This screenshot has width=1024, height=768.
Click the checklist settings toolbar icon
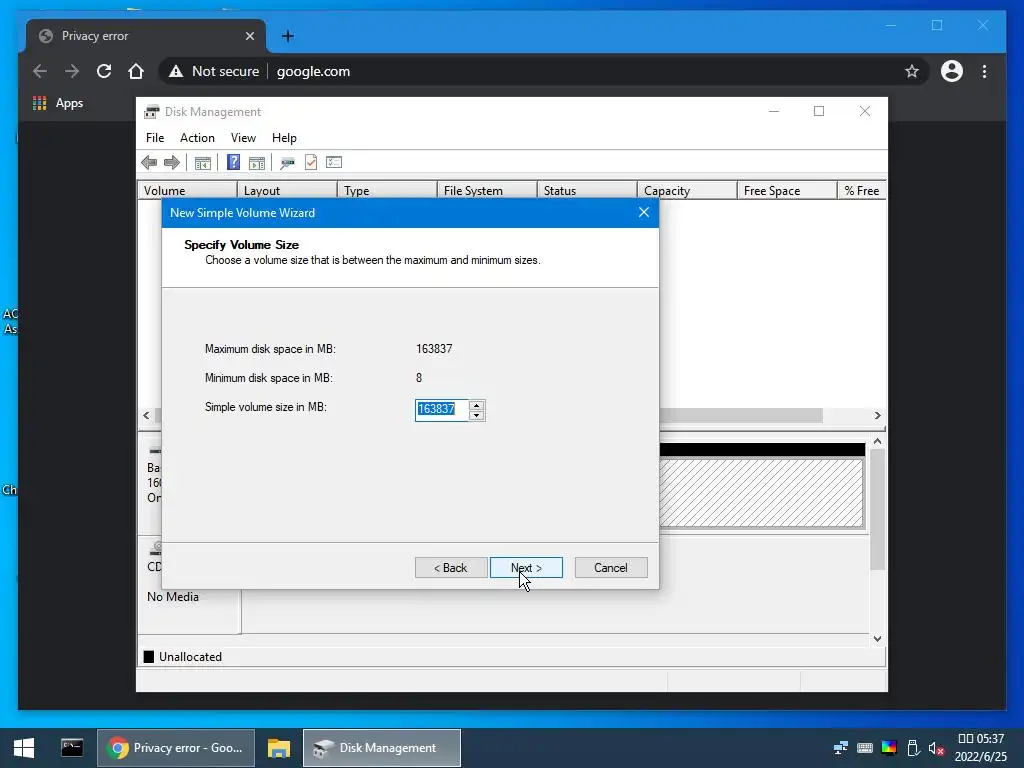pyautogui.click(x=334, y=162)
